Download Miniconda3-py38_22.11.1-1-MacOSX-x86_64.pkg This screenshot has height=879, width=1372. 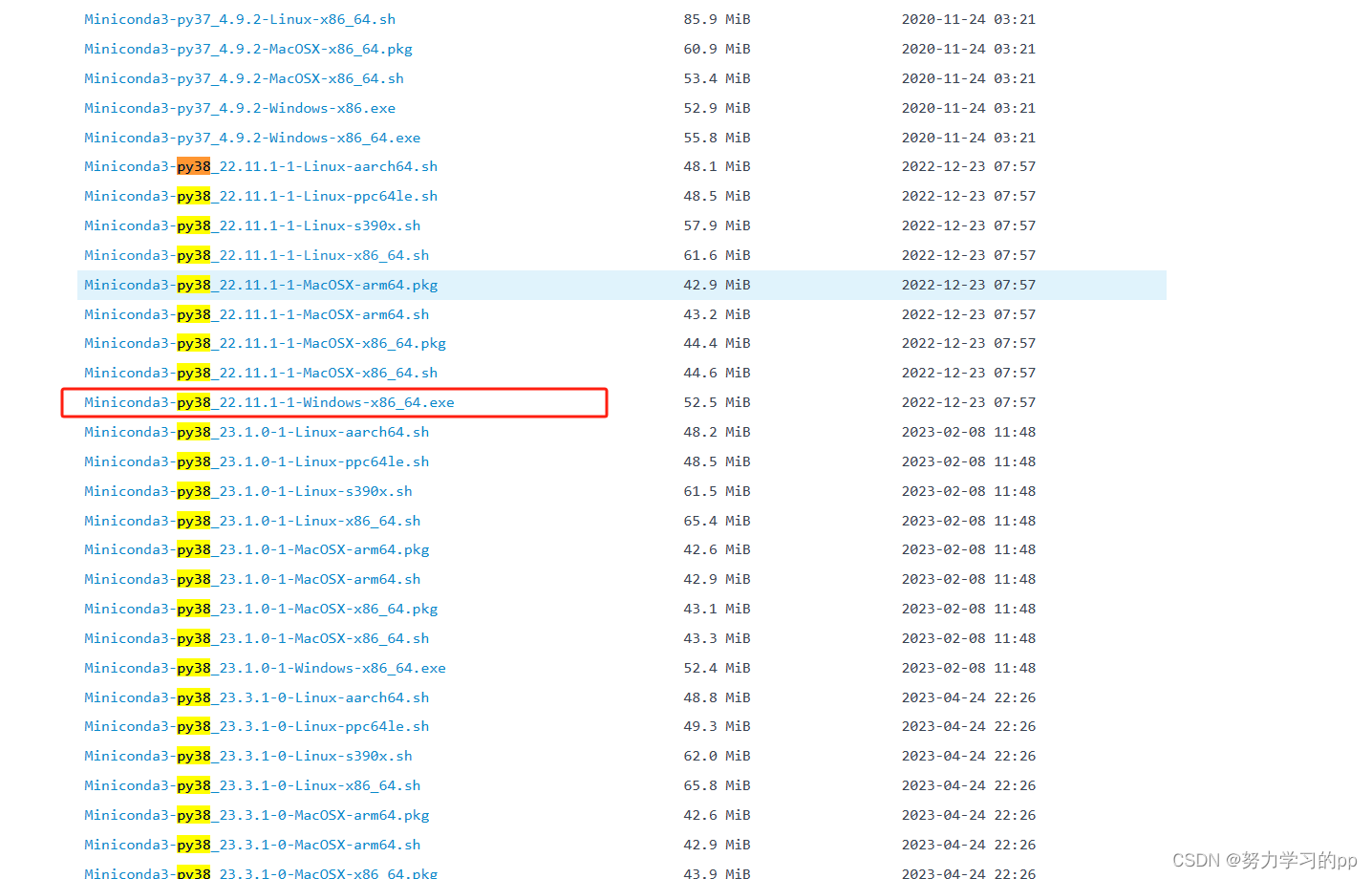[265, 343]
